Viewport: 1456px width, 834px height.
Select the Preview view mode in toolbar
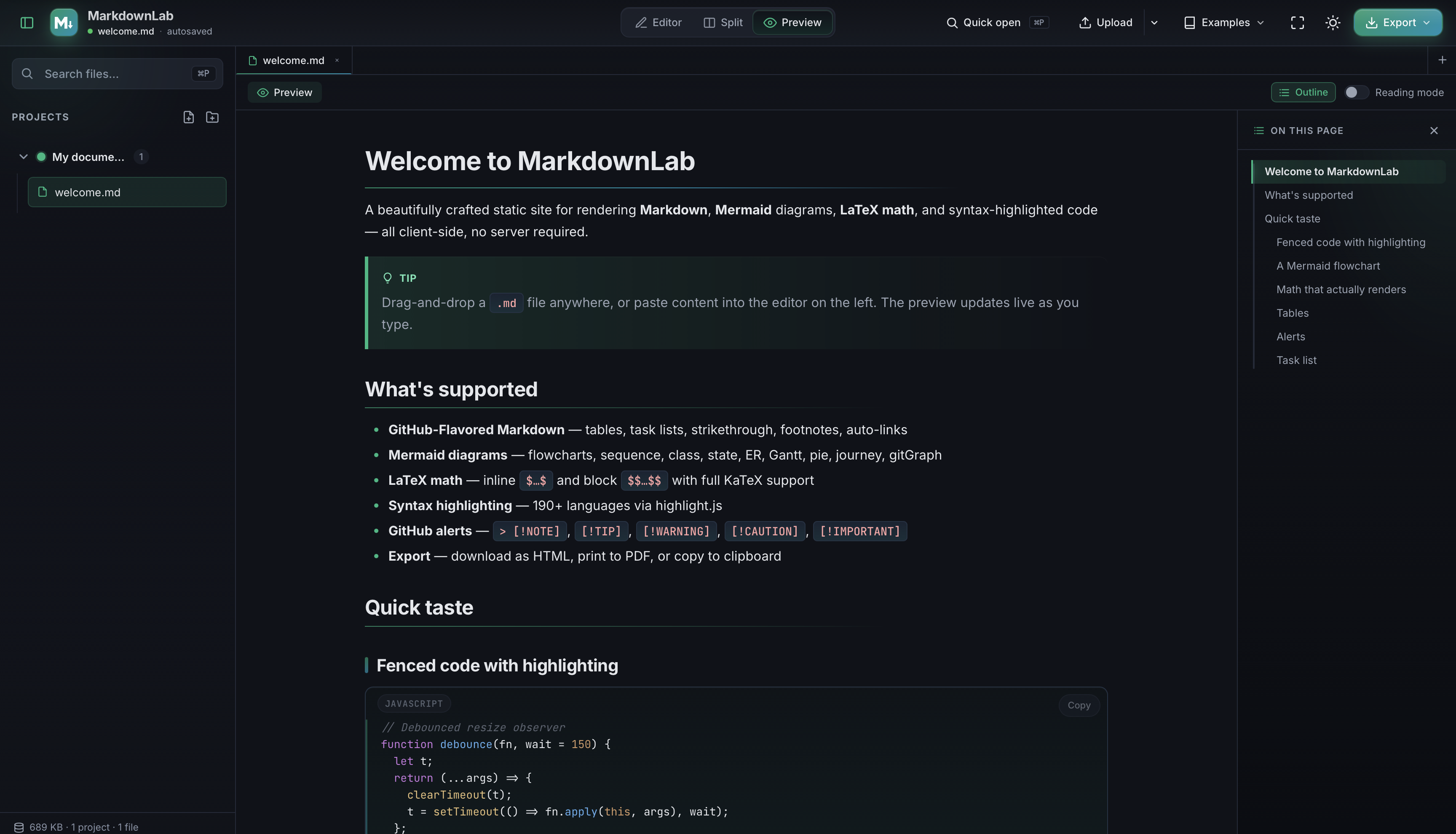(793, 22)
